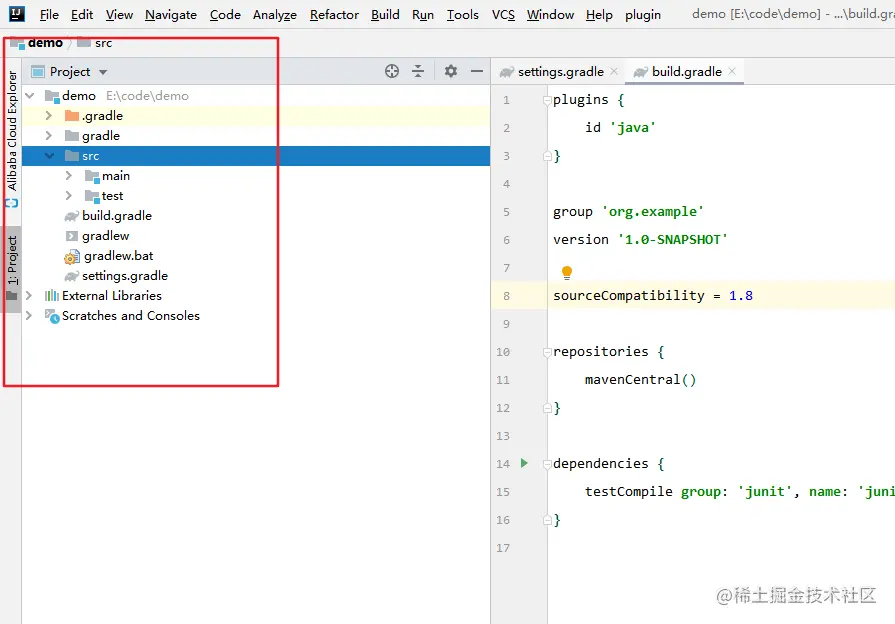Expand Scratches and Consoles node
Image resolution: width=895 pixels, height=624 pixels.
tap(29, 316)
